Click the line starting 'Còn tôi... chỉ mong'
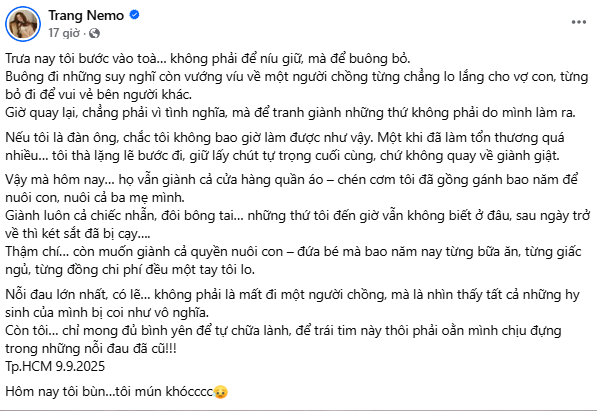 tap(283, 331)
